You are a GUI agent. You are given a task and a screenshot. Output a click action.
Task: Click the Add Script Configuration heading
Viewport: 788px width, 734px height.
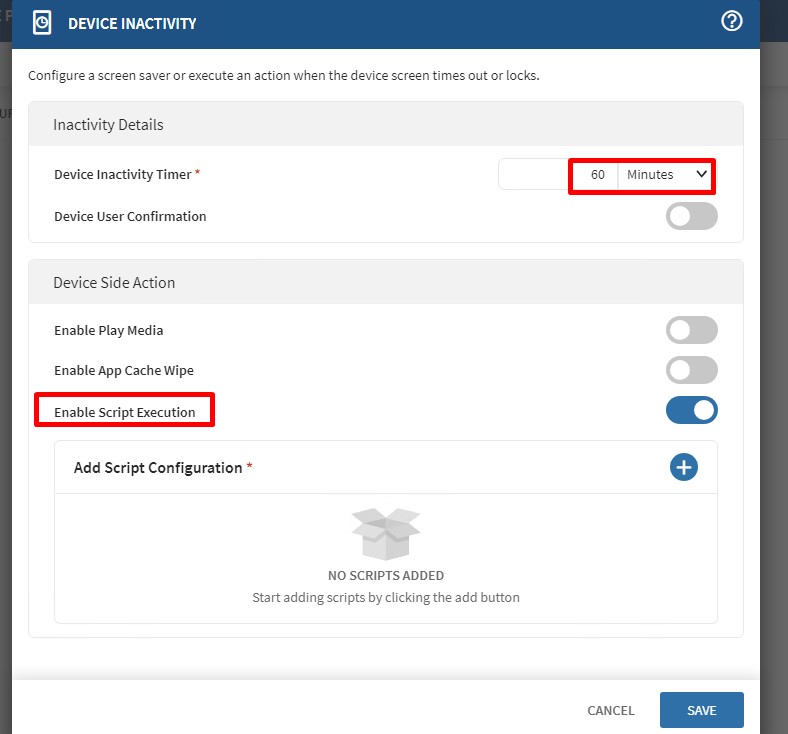(x=158, y=468)
